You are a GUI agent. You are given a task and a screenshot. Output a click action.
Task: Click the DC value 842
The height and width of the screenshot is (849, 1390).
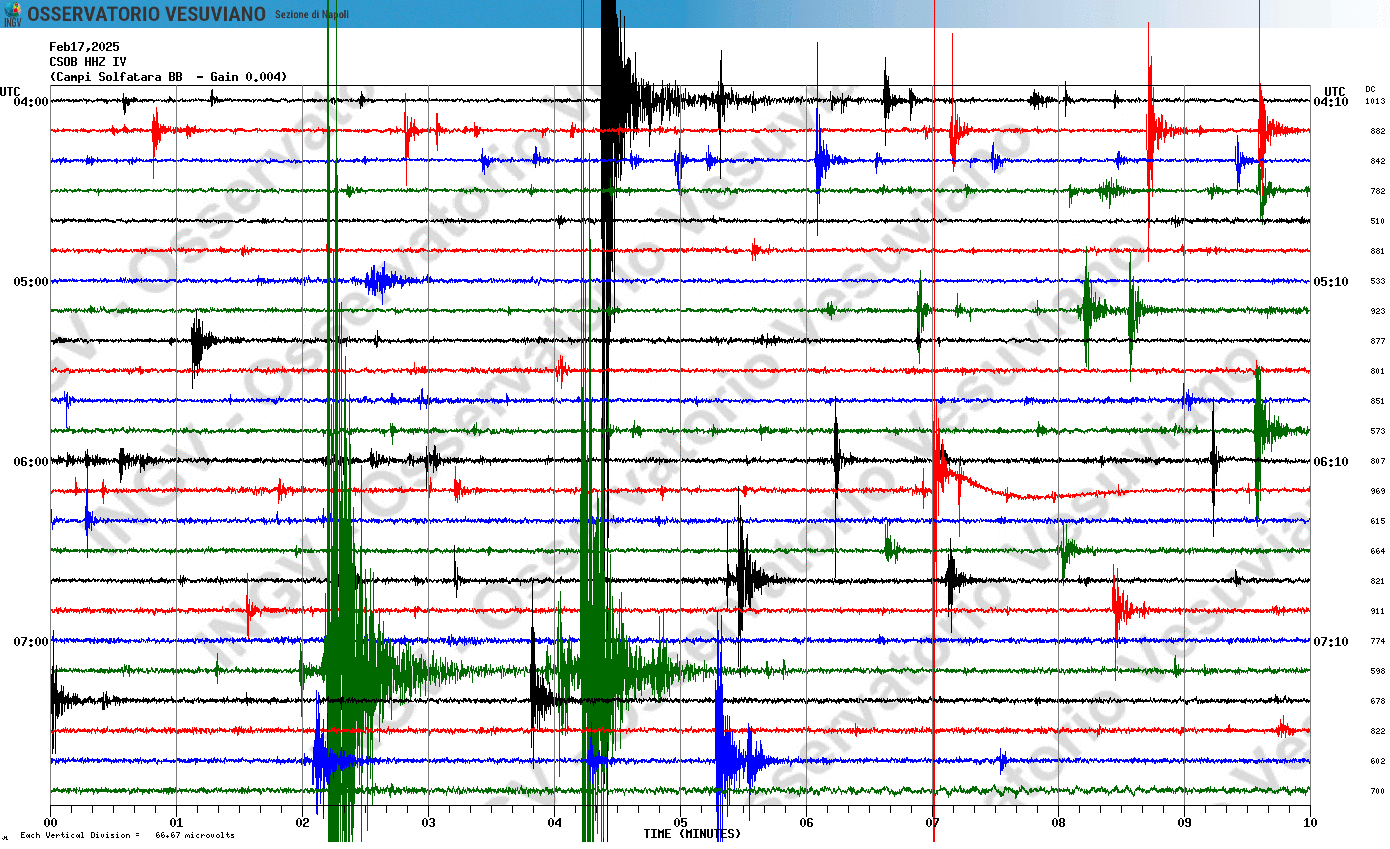point(1377,161)
